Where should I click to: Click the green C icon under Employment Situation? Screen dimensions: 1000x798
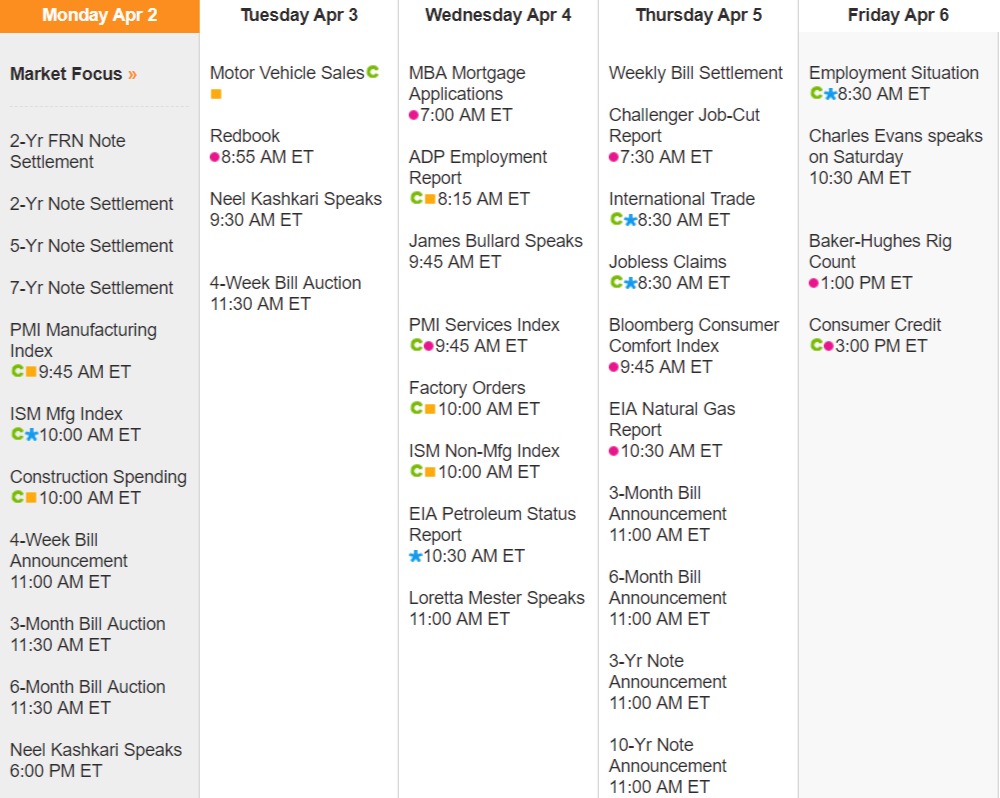(816, 94)
